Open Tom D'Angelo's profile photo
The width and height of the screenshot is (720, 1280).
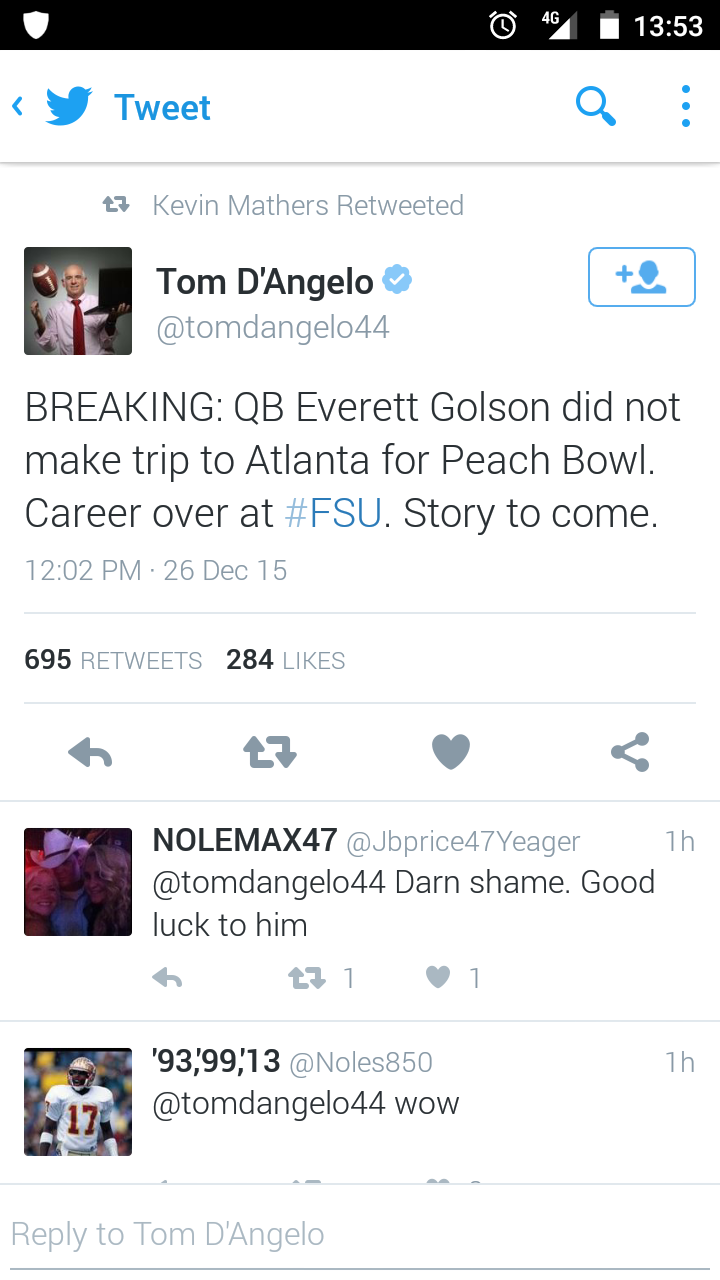78,301
